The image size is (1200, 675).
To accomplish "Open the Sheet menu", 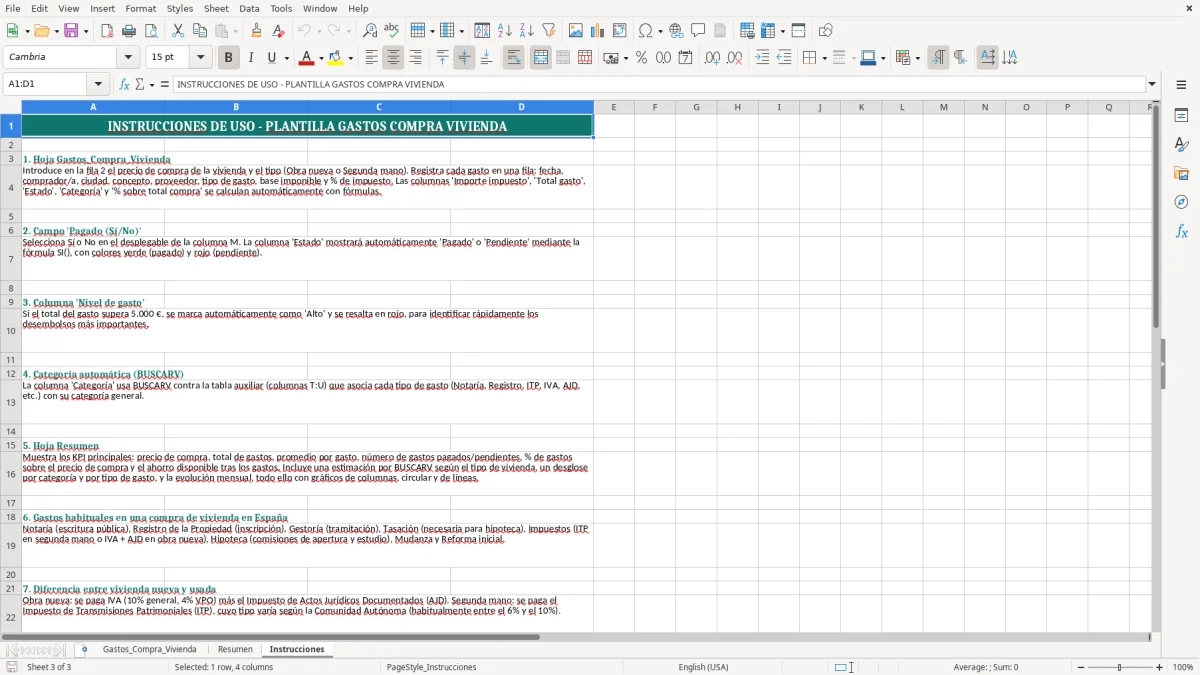I will coord(216,8).
